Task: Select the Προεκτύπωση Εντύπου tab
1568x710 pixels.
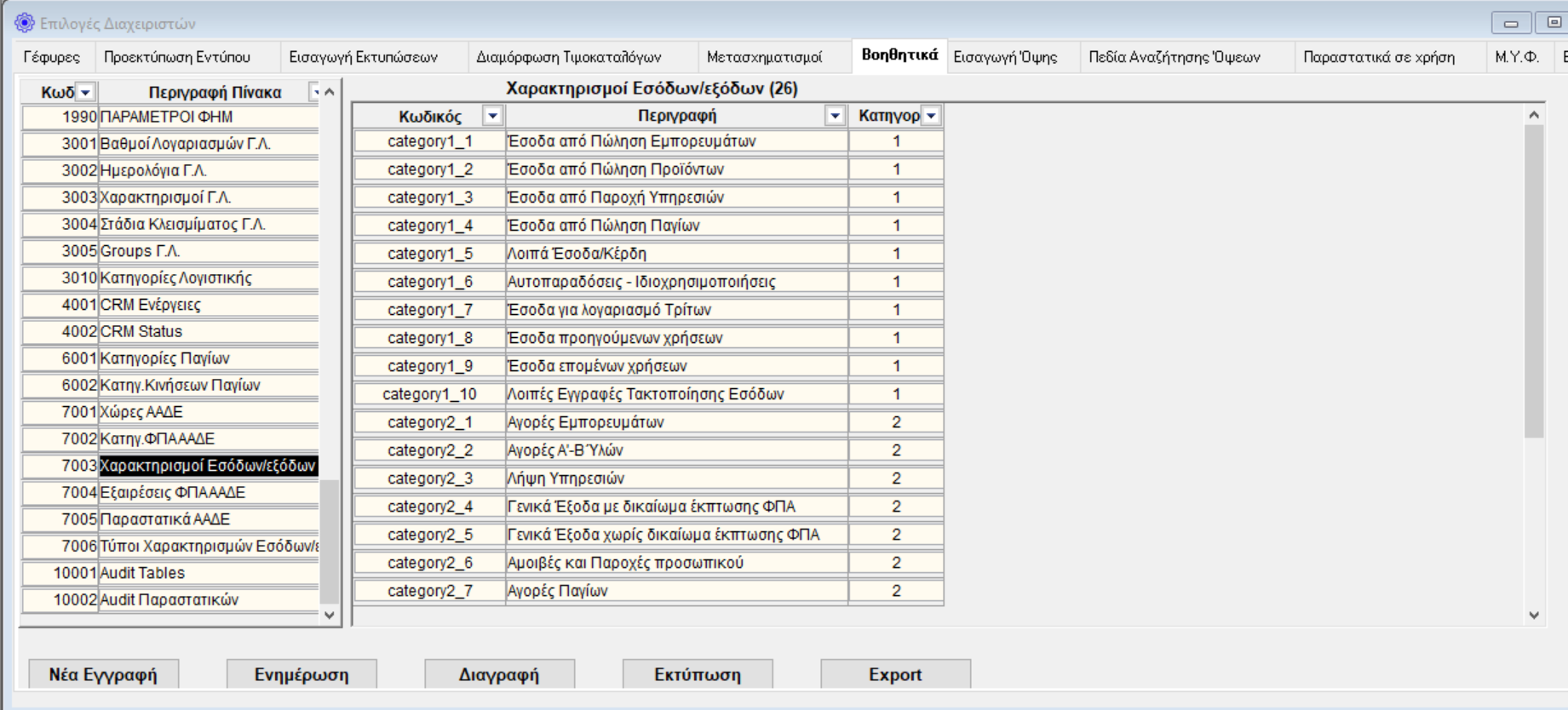Action: coord(177,57)
